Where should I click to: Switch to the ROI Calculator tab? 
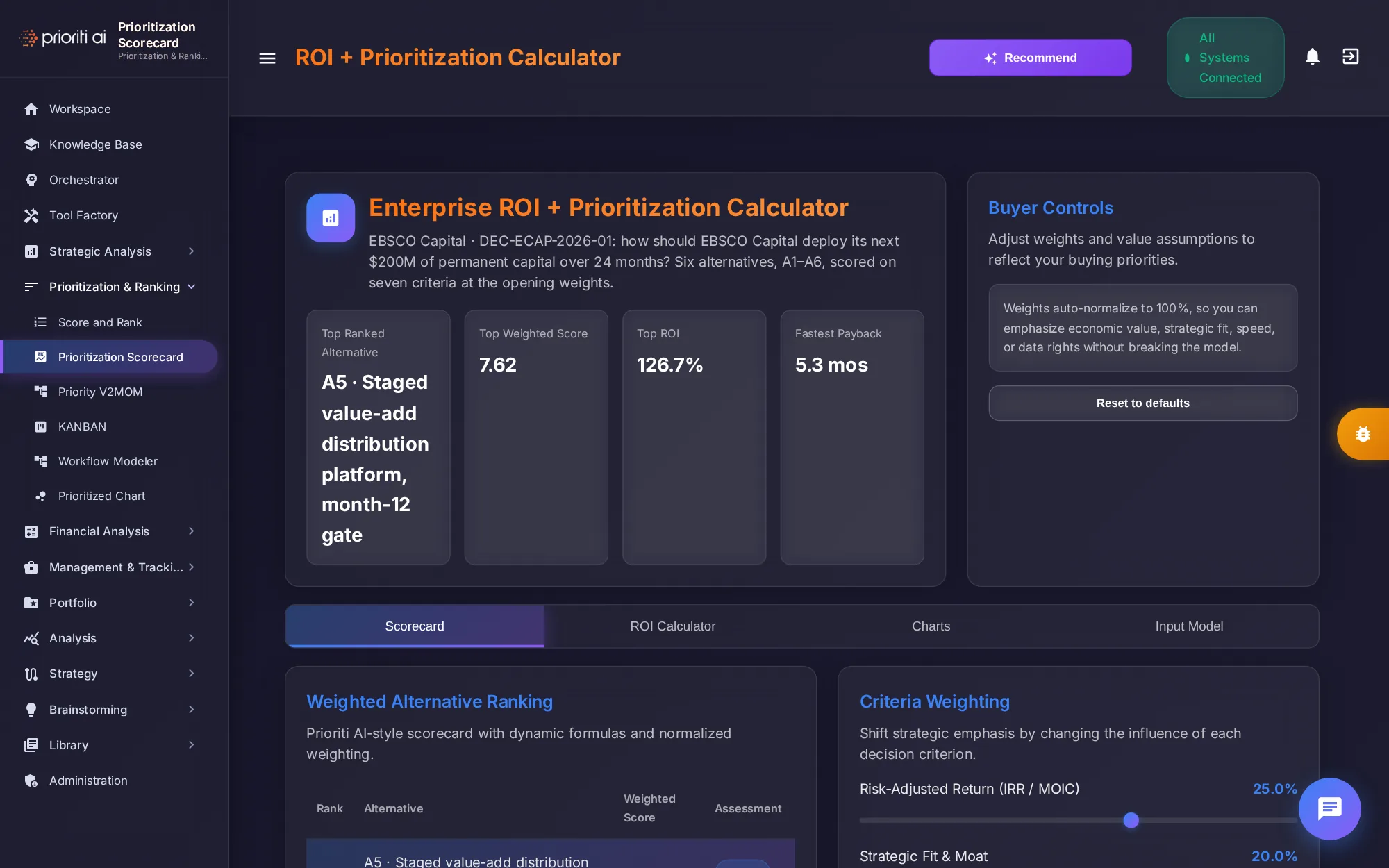coord(673,626)
